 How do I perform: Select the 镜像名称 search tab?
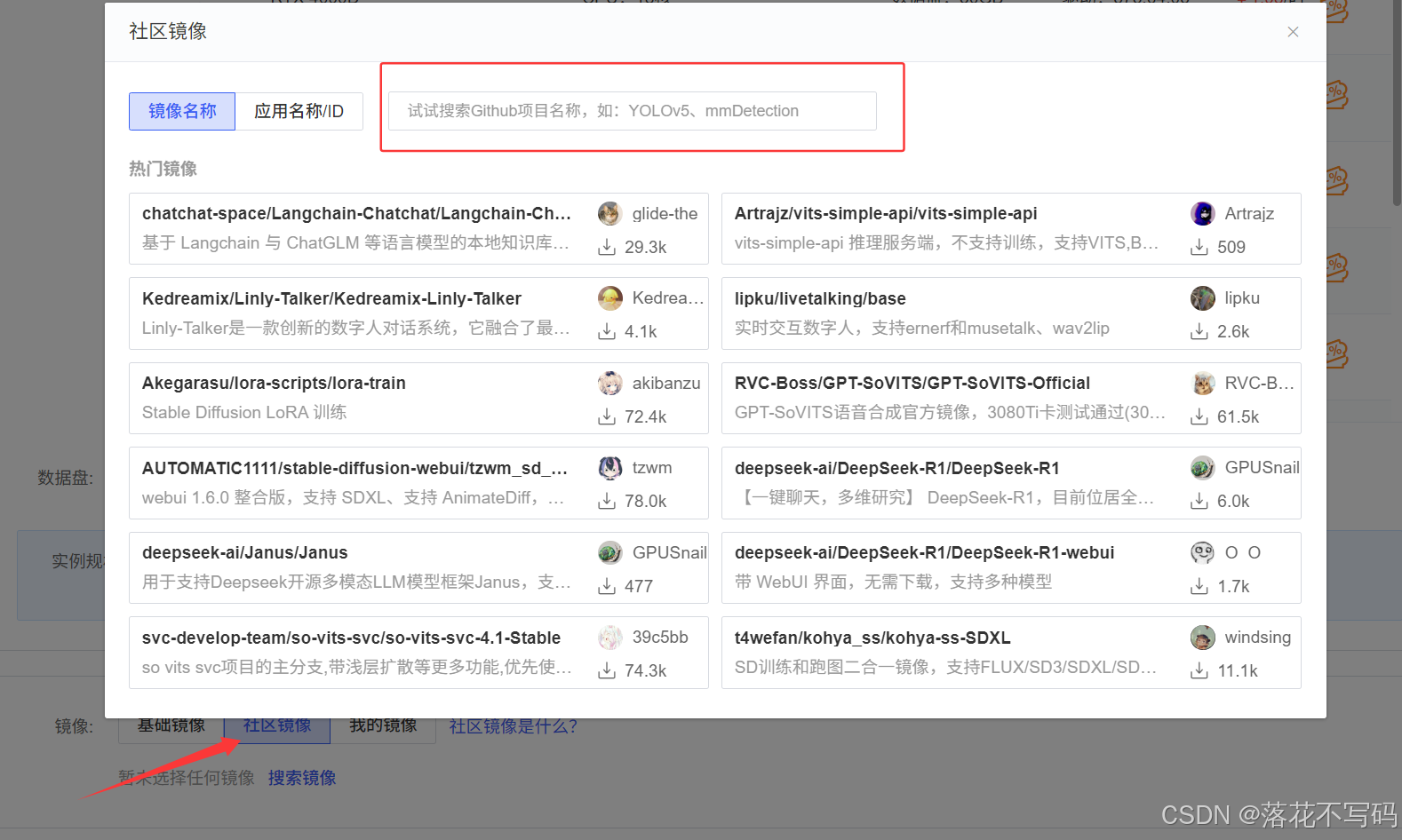182,111
